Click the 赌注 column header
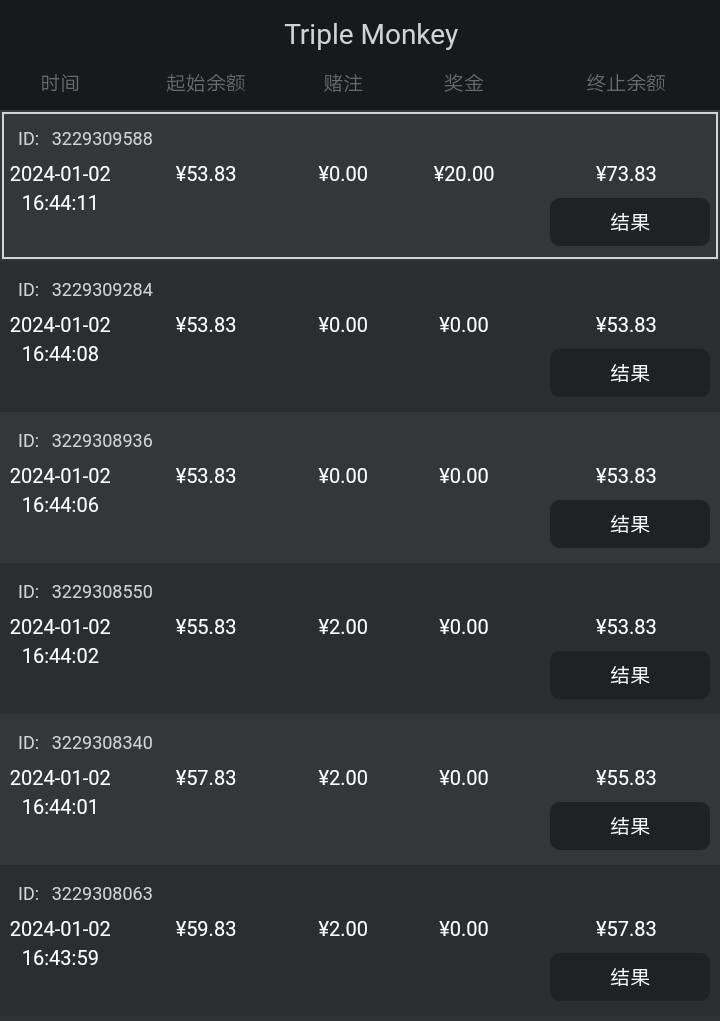720x1021 pixels. point(343,83)
